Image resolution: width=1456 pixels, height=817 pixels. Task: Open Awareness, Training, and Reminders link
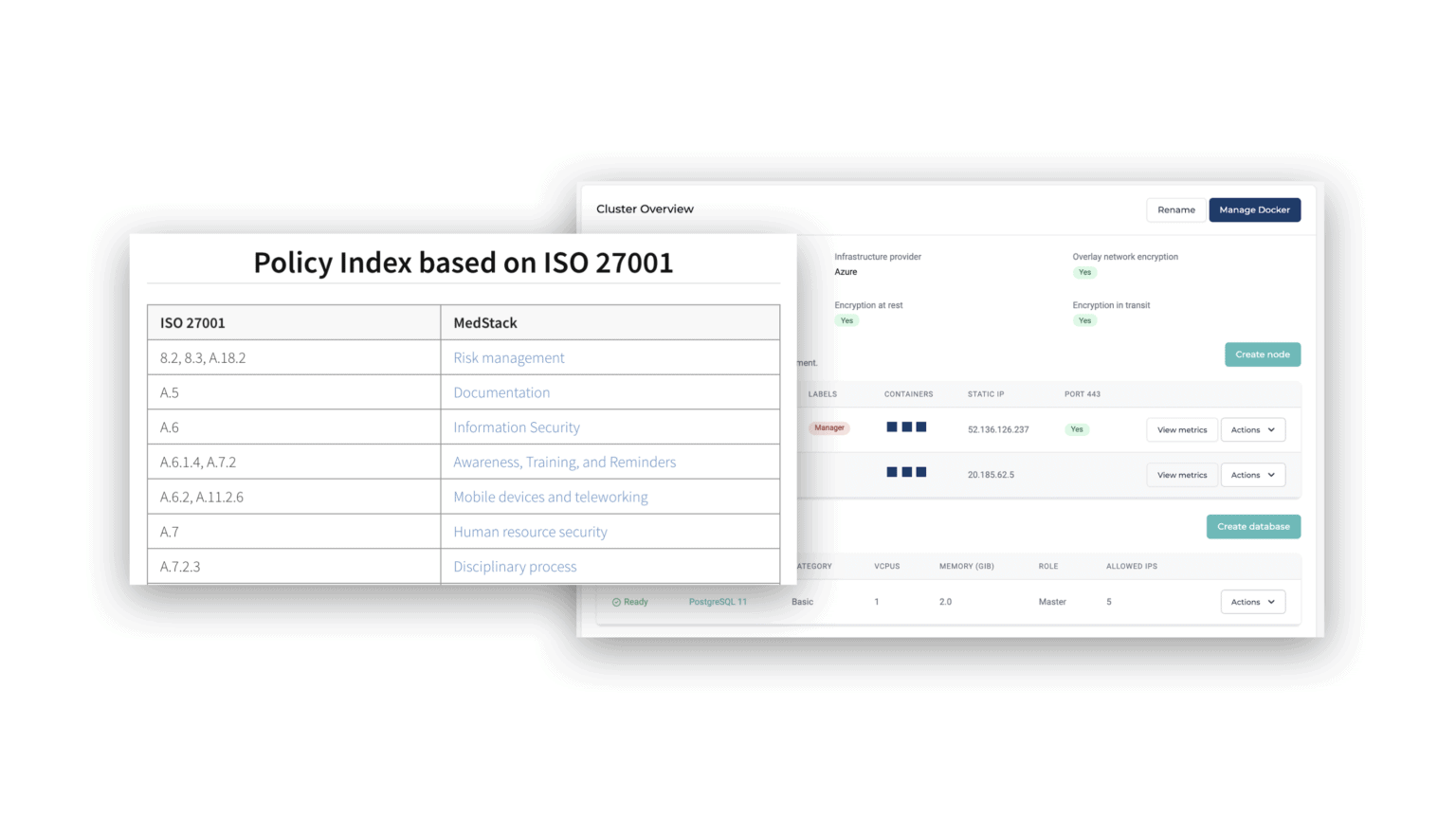(x=564, y=462)
